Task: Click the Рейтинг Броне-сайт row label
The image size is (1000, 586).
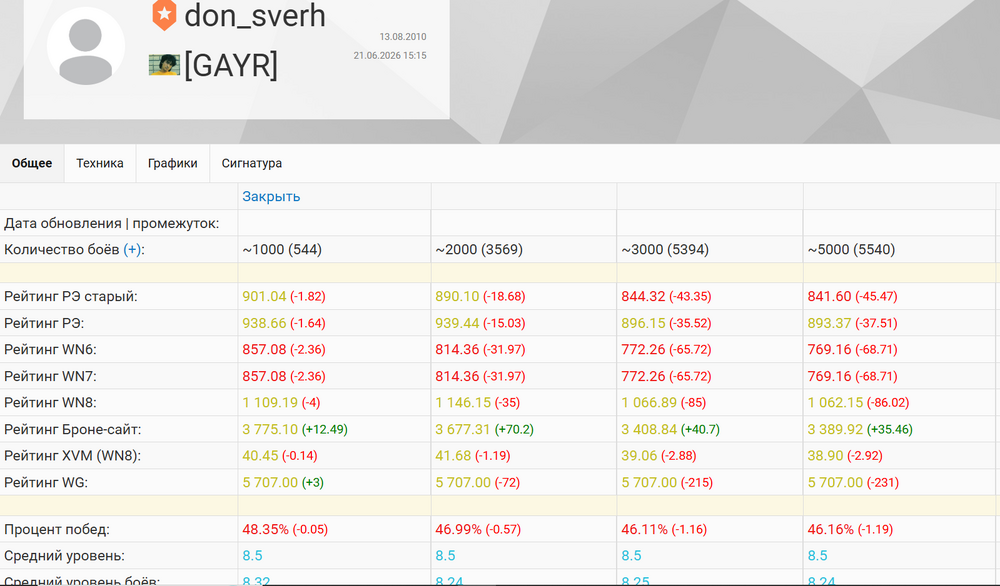Action: 73,430
